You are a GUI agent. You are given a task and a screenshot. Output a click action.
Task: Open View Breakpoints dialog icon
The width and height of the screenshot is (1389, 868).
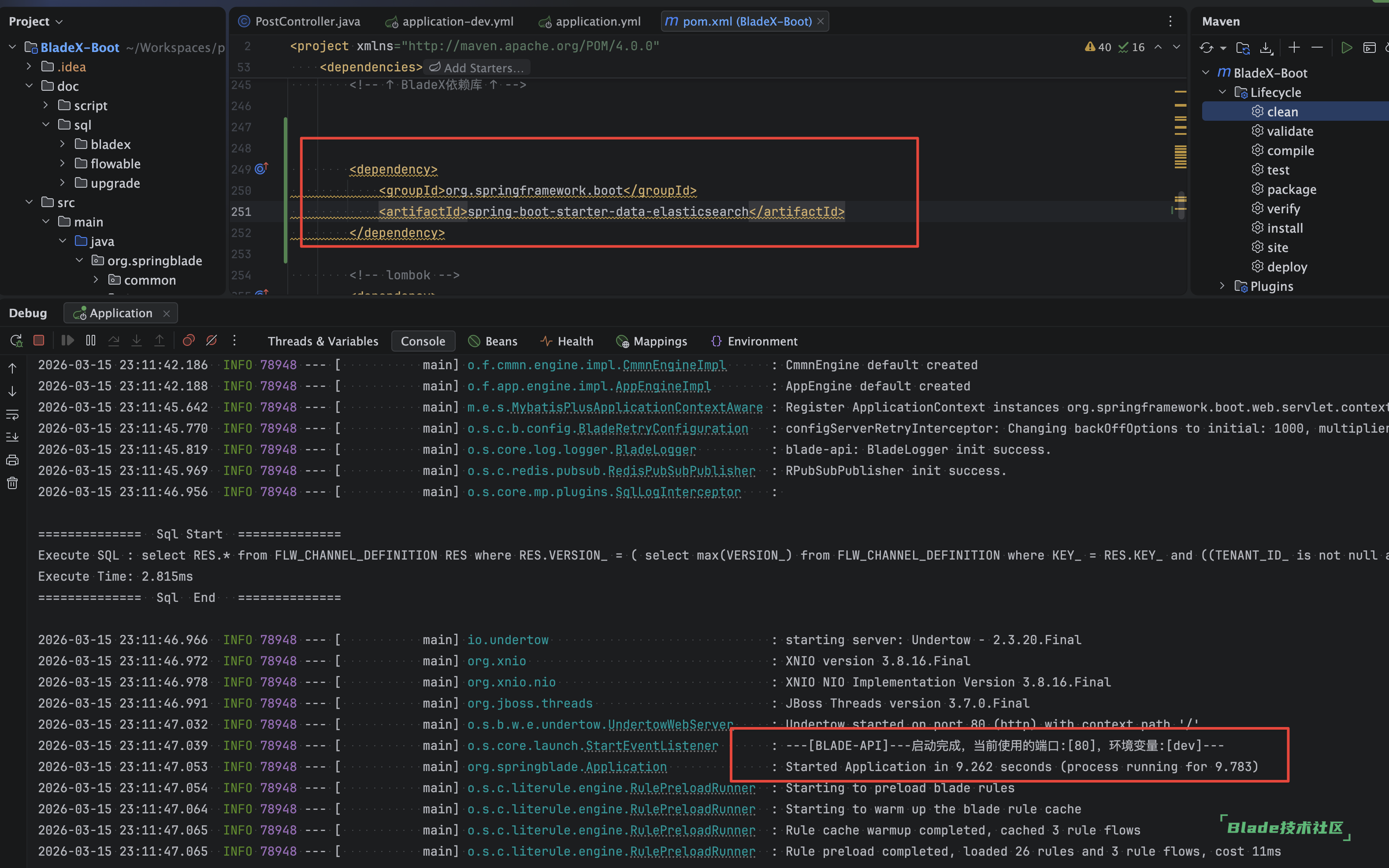[x=188, y=341]
